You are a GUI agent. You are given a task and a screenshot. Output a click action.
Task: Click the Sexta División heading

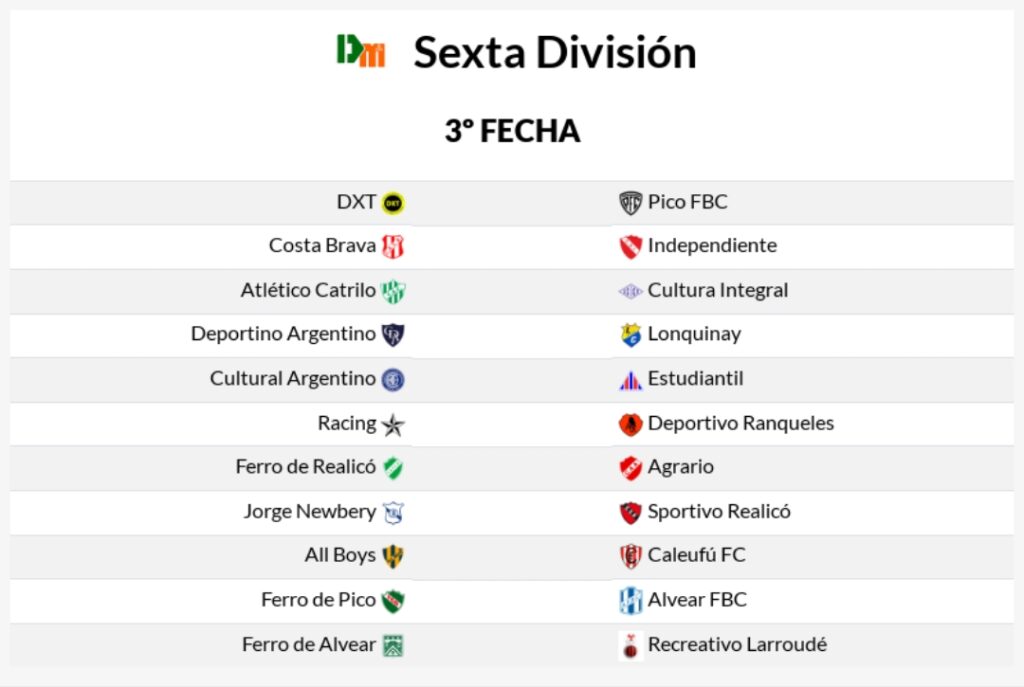[555, 52]
